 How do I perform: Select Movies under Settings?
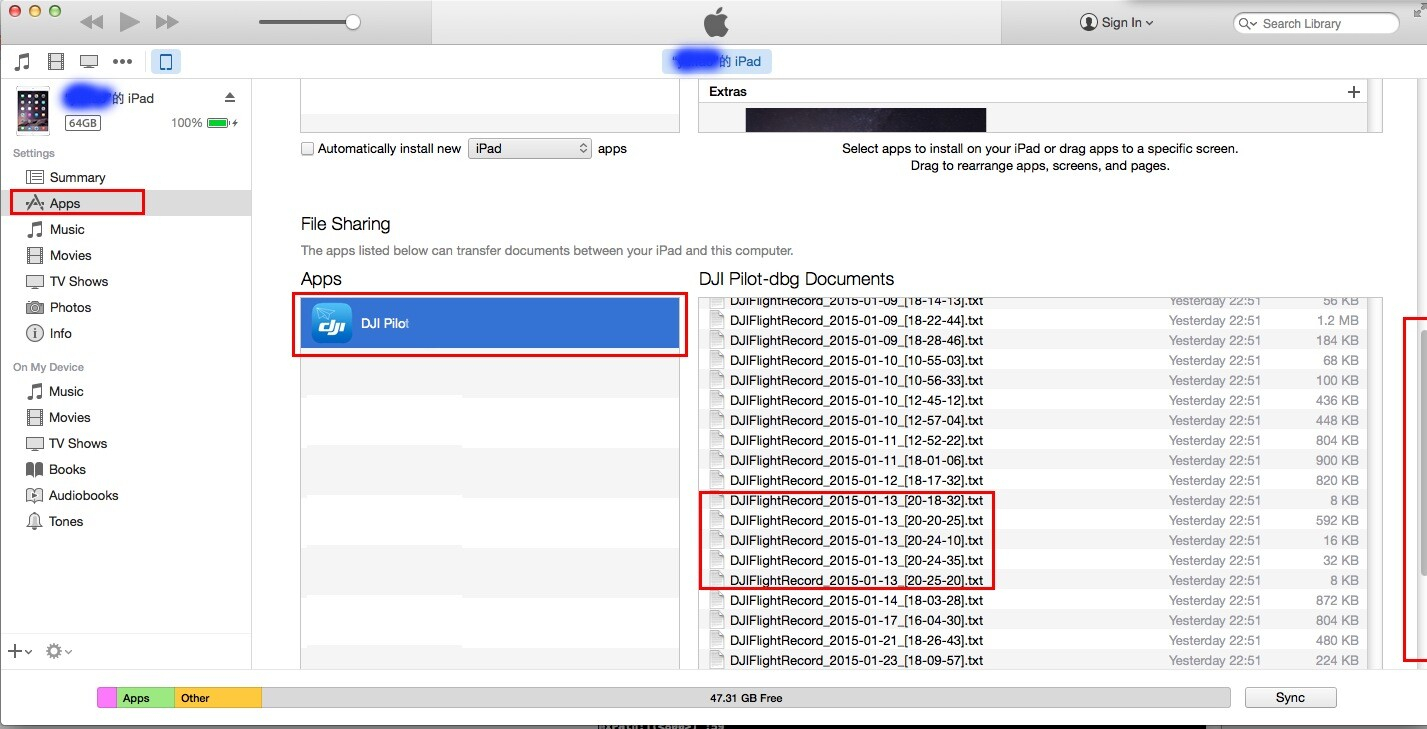pyautogui.click(x=70, y=255)
